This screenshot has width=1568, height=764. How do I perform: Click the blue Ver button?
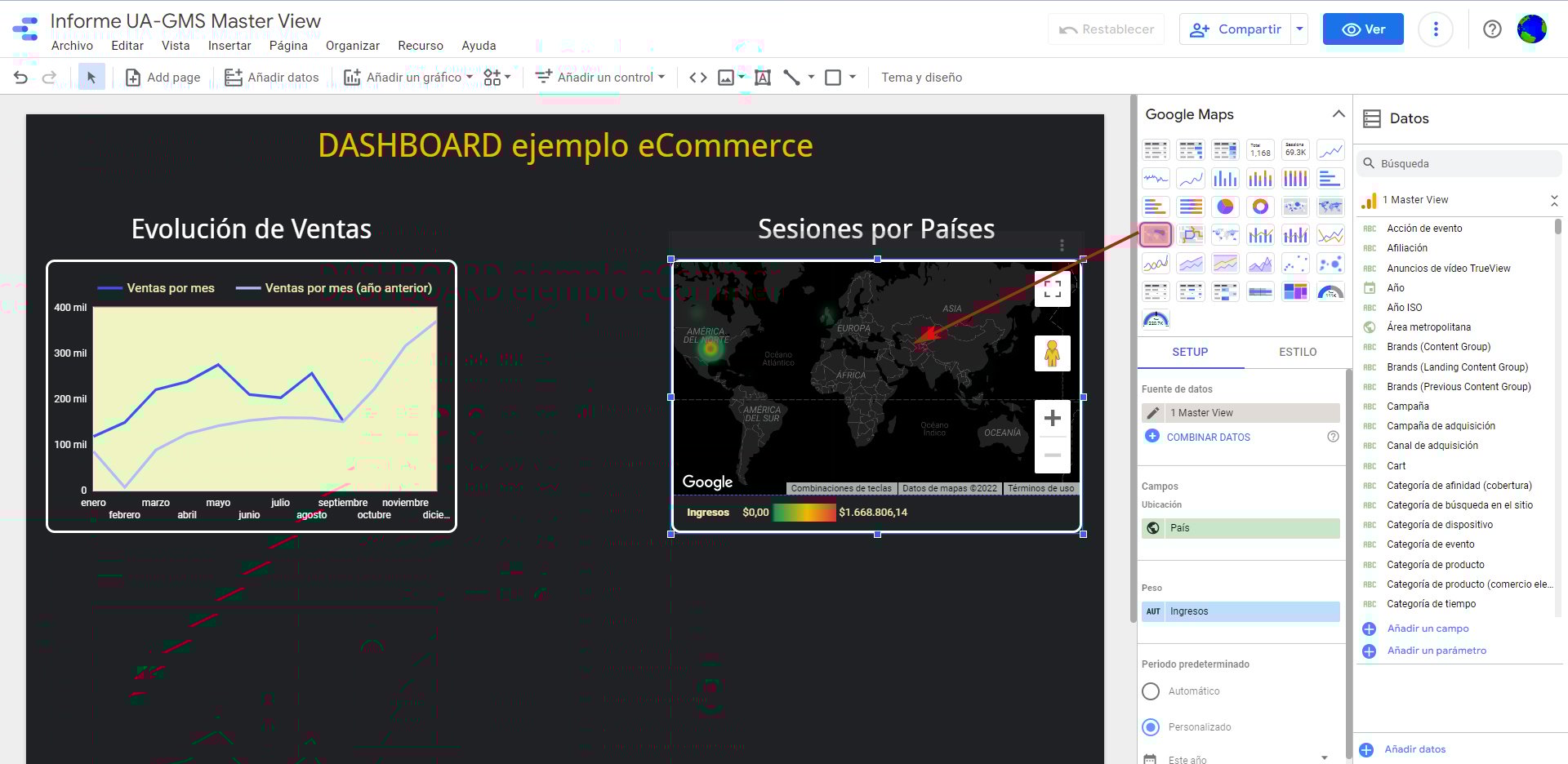tap(1363, 29)
